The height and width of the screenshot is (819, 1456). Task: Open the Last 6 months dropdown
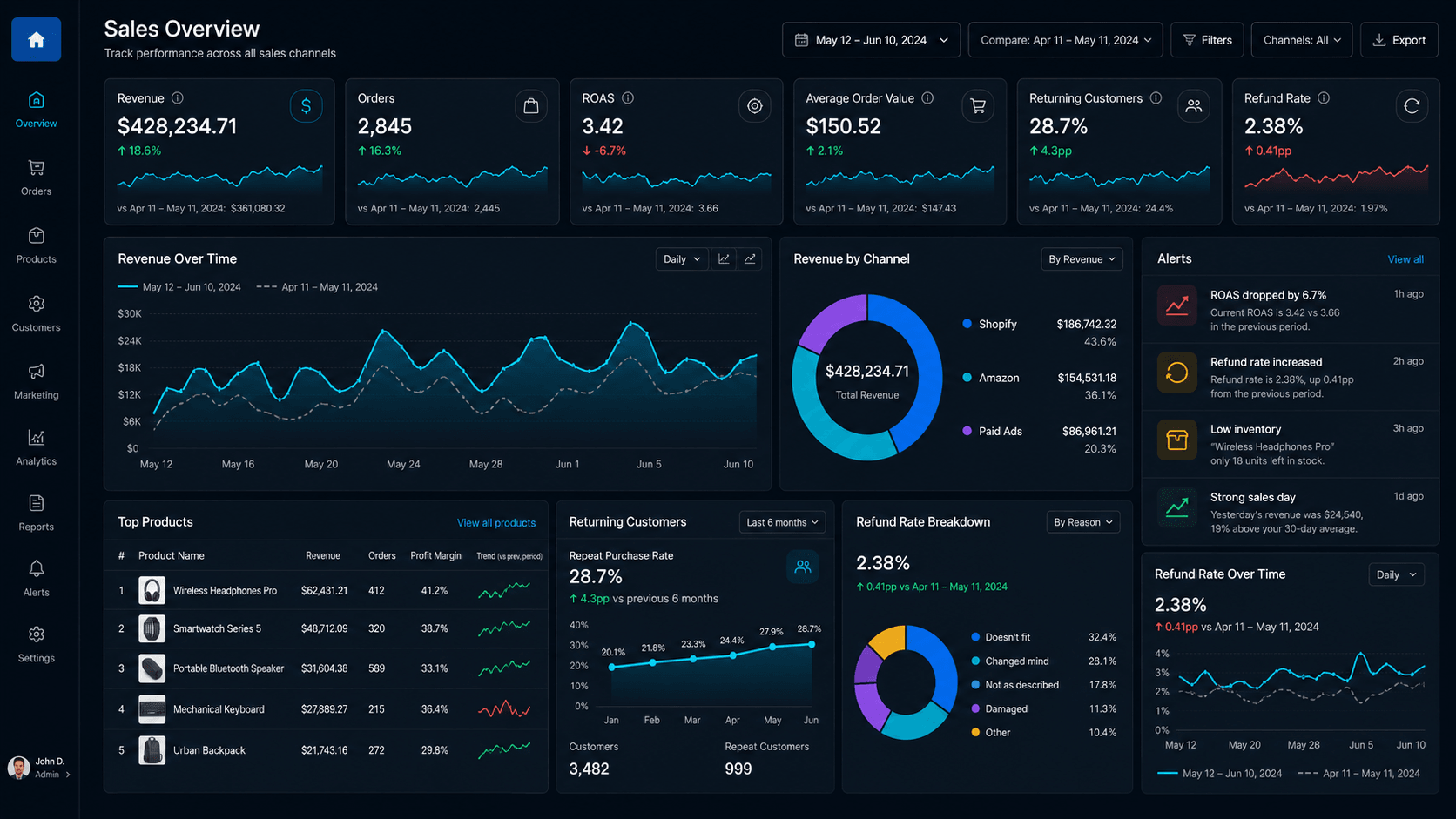[782, 522]
